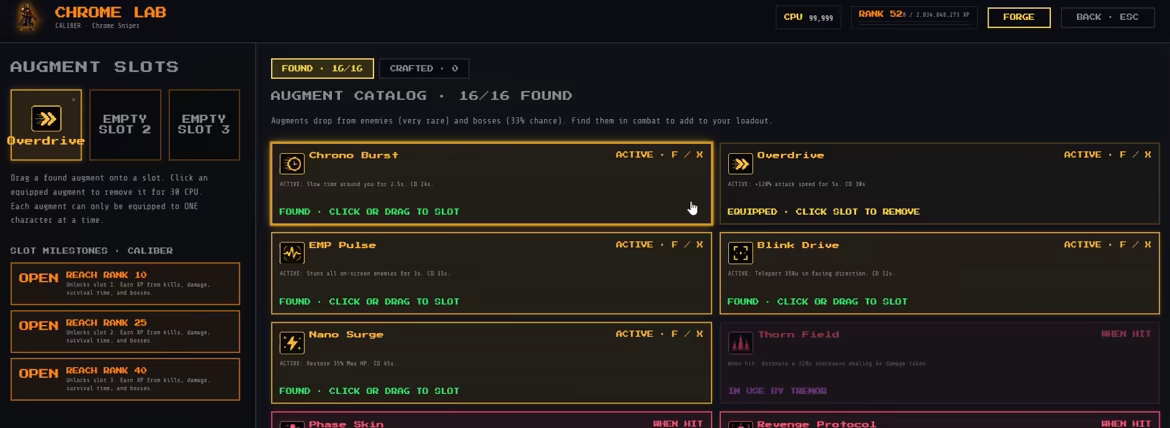Click Thorn Field's 'When Hit' label
The width and height of the screenshot is (1170, 428).
coord(1126,334)
